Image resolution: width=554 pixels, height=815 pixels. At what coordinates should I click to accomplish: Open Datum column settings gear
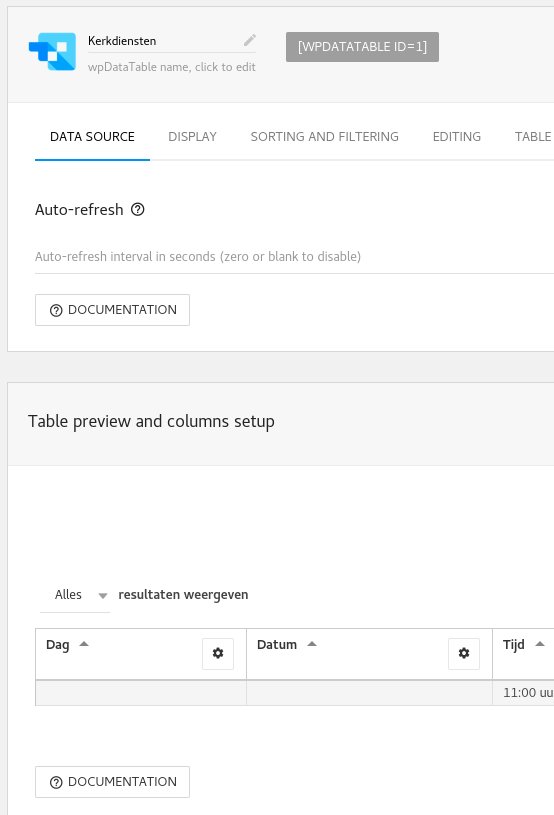point(464,653)
